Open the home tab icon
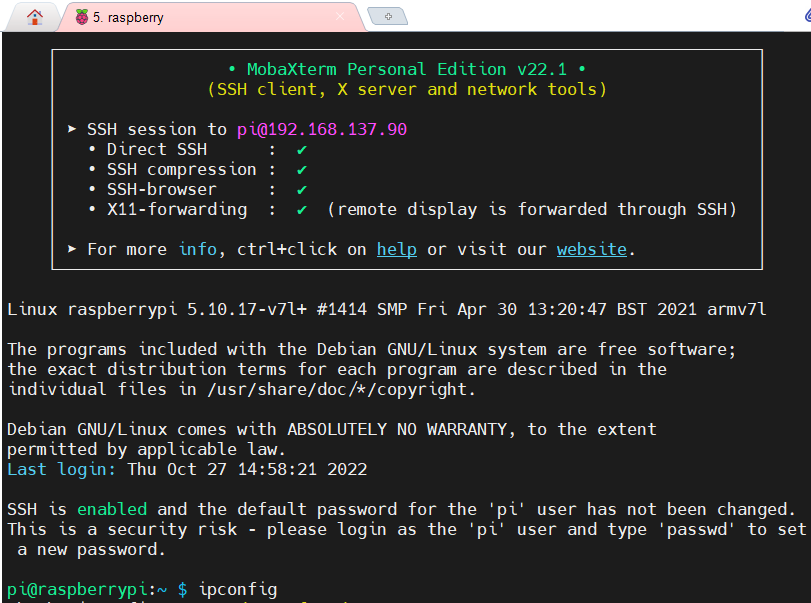Image resolution: width=811 pixels, height=603 pixels. click(x=35, y=17)
